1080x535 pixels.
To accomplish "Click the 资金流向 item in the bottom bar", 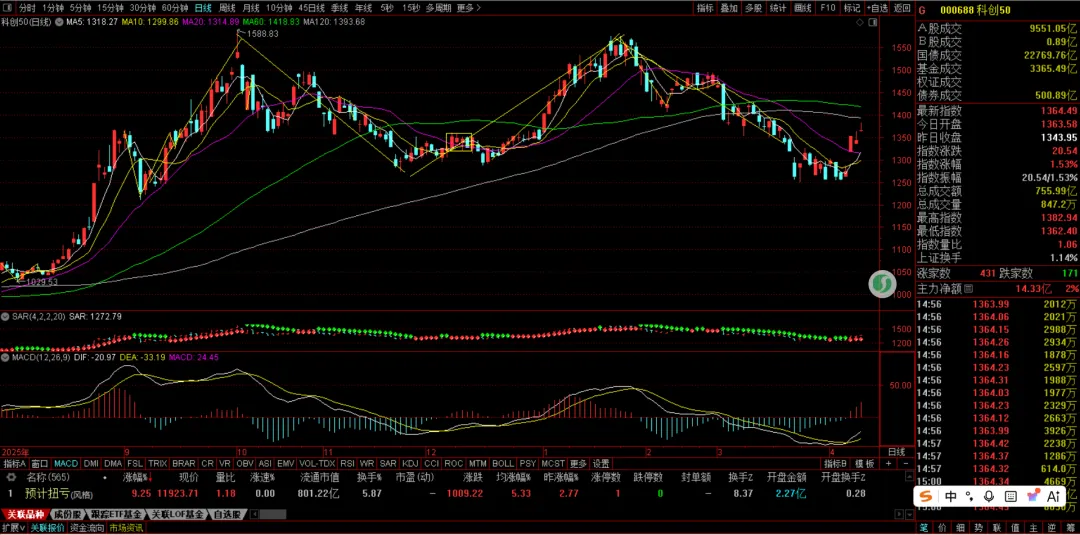I will [x=88, y=528].
